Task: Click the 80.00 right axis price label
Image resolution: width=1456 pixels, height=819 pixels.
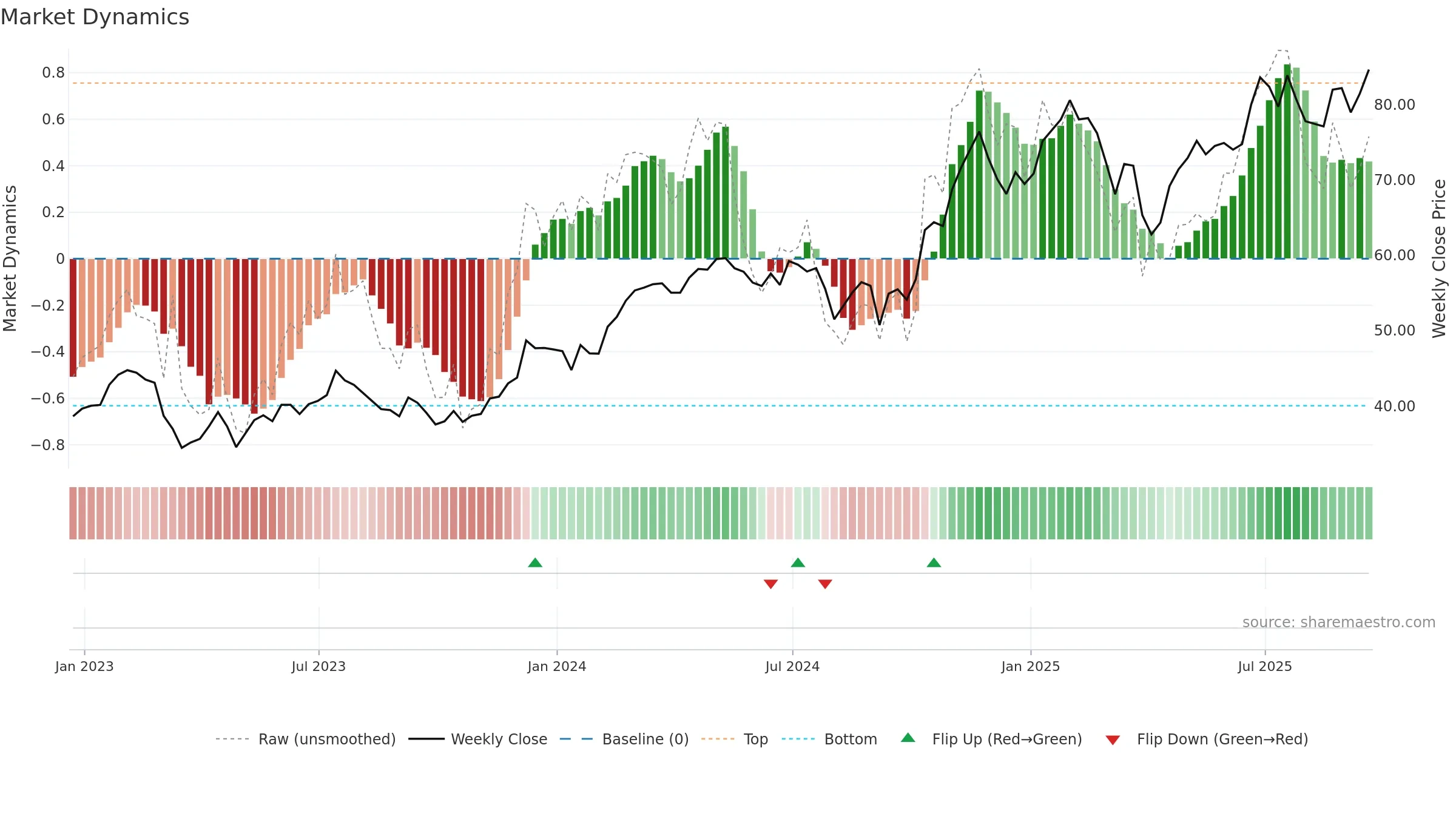Action: [x=1395, y=104]
